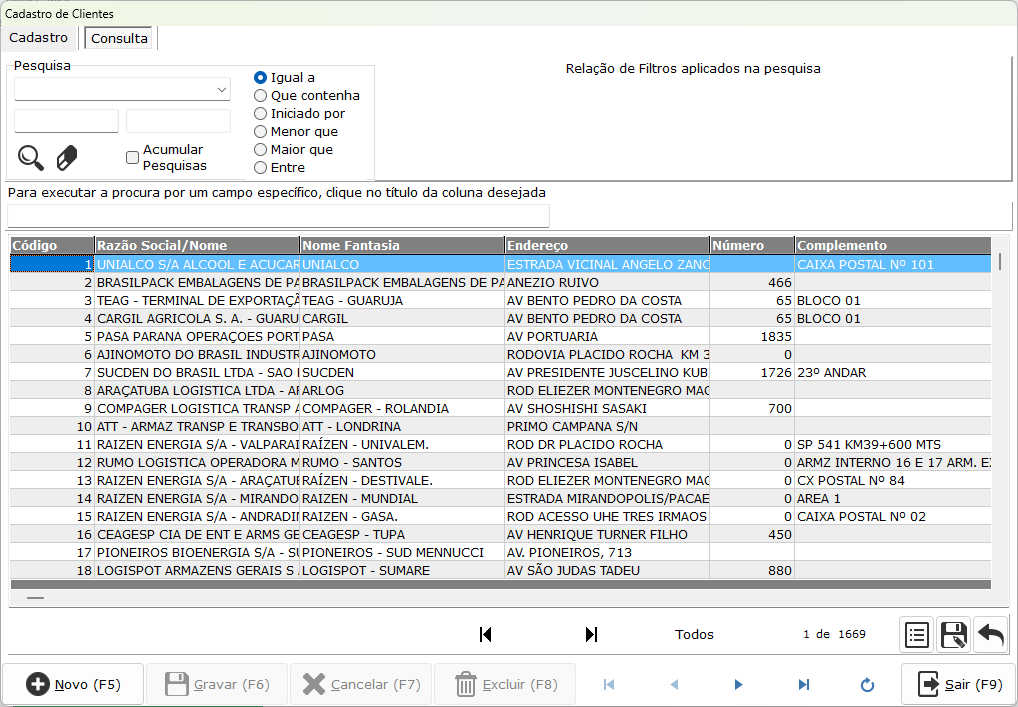Switch to the Cadastro tab
This screenshot has width=1018, height=707.
[39, 38]
